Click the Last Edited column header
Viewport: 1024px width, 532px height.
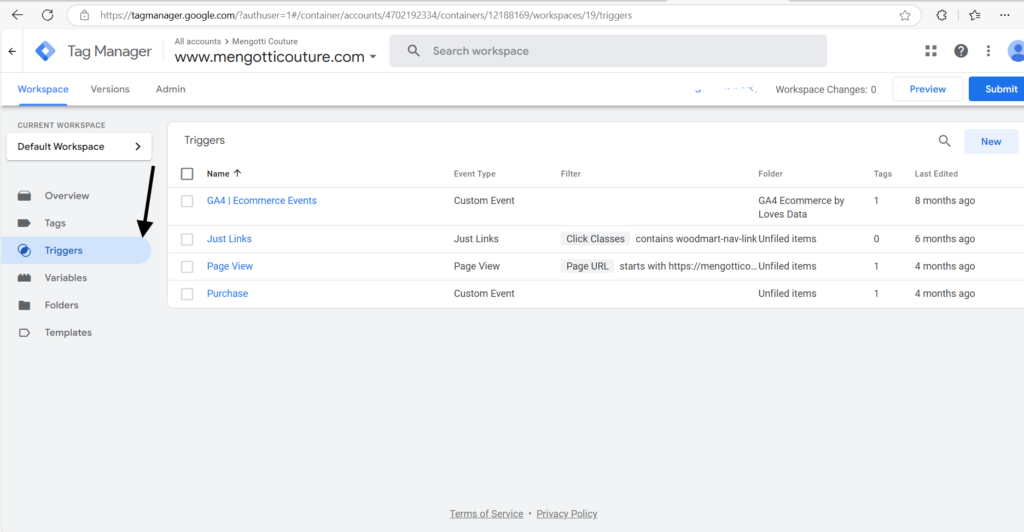936,174
